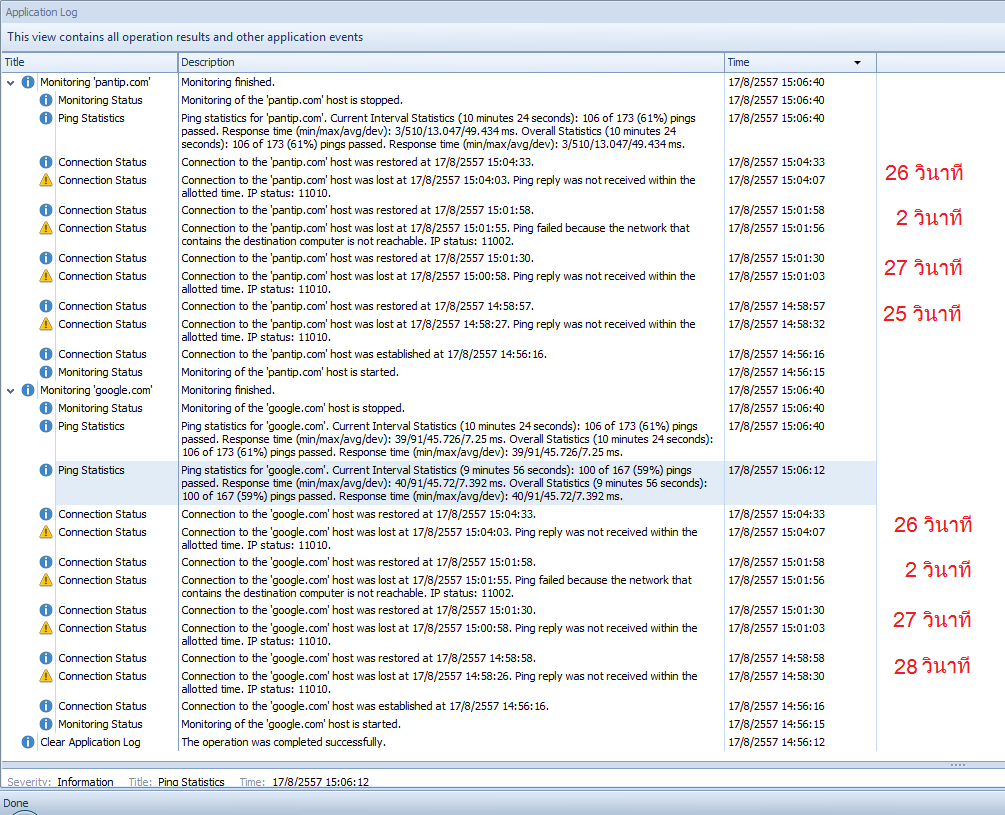
Task: Click pantip.com ping statistics description paragraph
Action: tap(438, 131)
